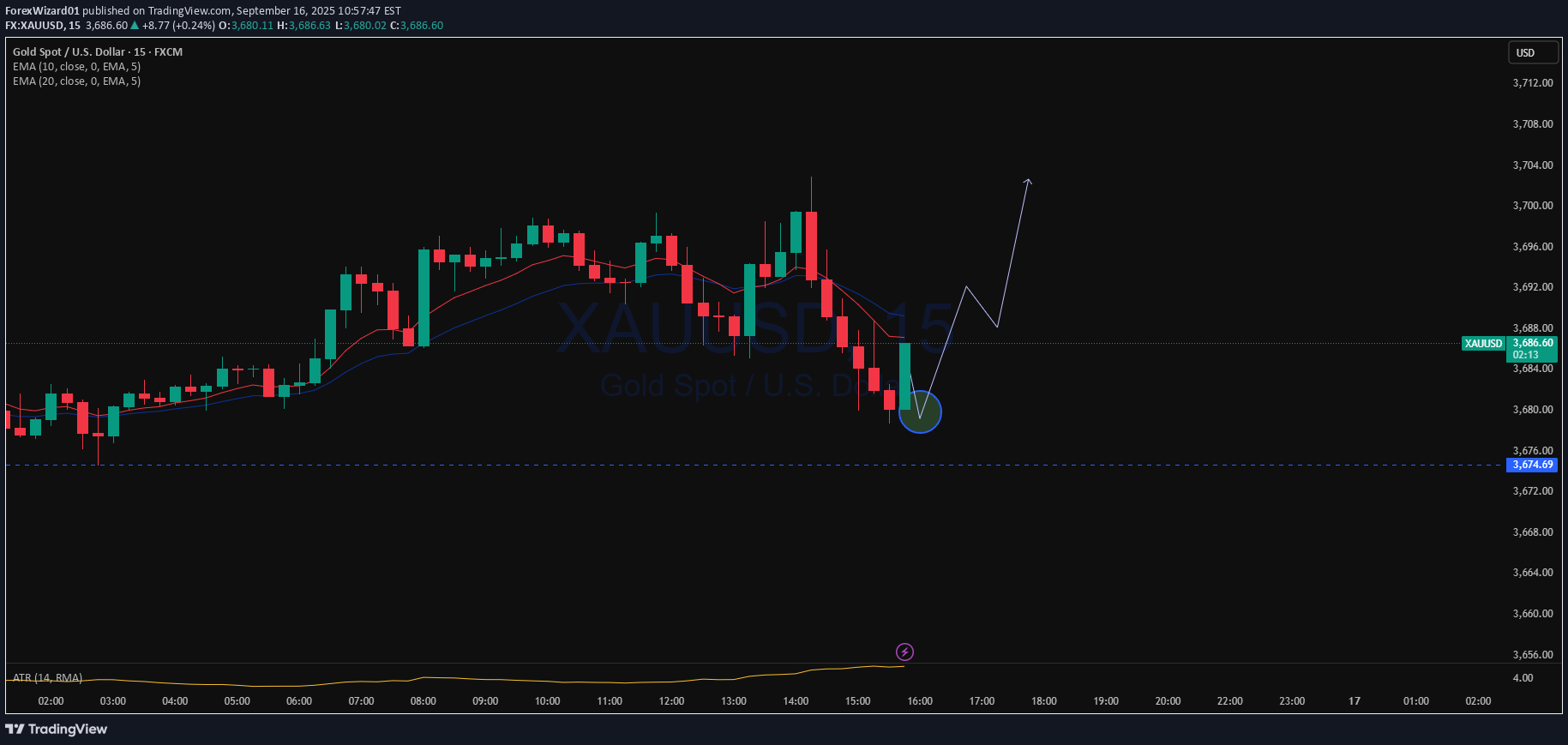Image resolution: width=1568 pixels, height=745 pixels.
Task: Click the FX:XAUUSD, 15 symbol text
Action: pyautogui.click(x=43, y=26)
